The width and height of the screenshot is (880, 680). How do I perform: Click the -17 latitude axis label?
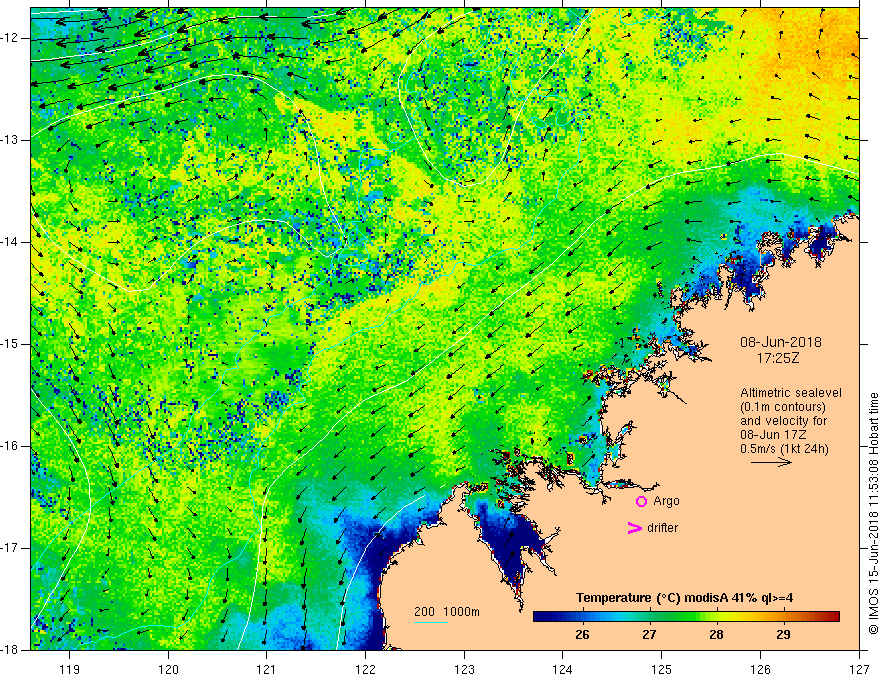point(11,548)
